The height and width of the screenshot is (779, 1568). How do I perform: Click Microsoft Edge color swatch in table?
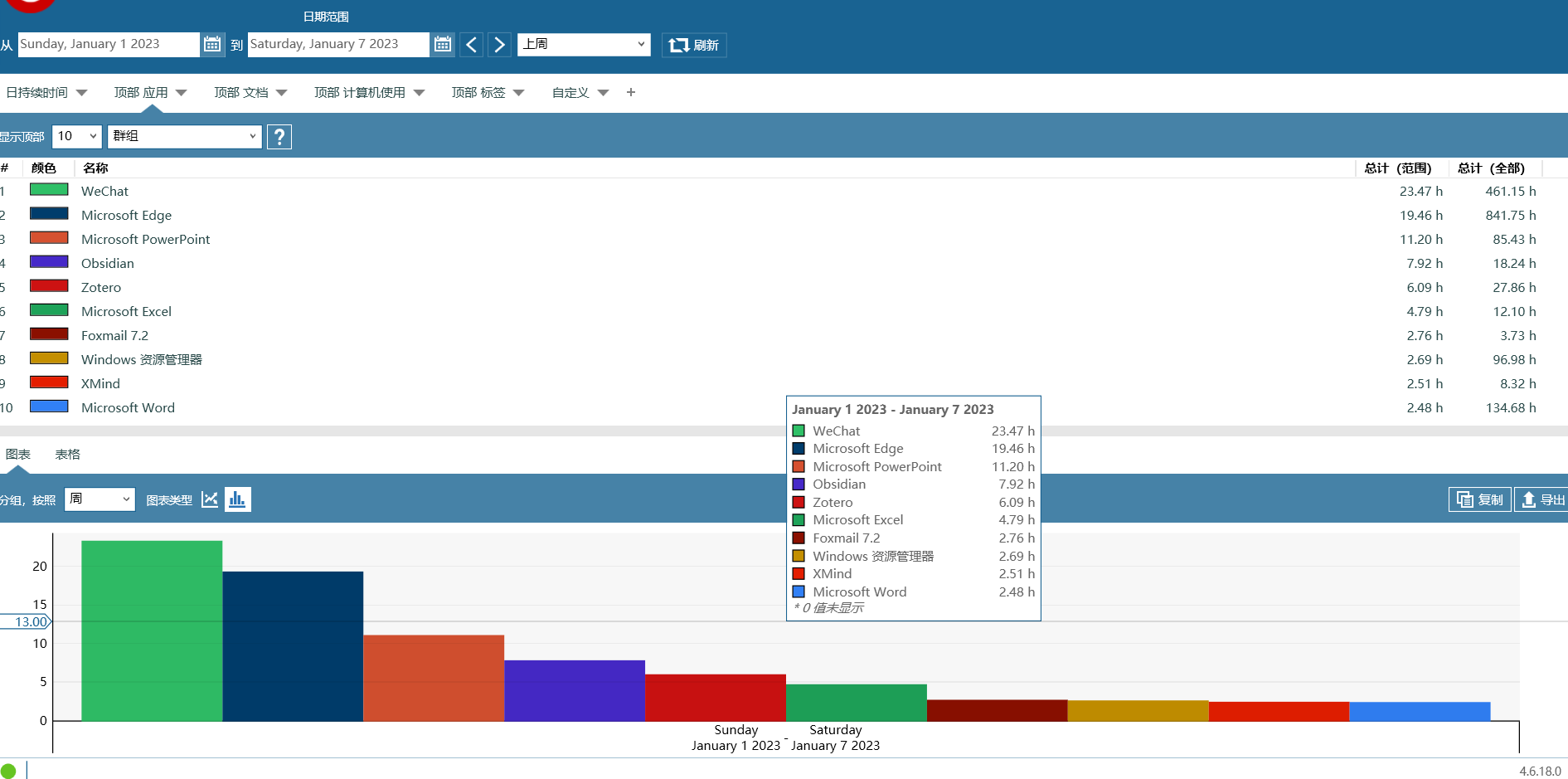tap(49, 214)
